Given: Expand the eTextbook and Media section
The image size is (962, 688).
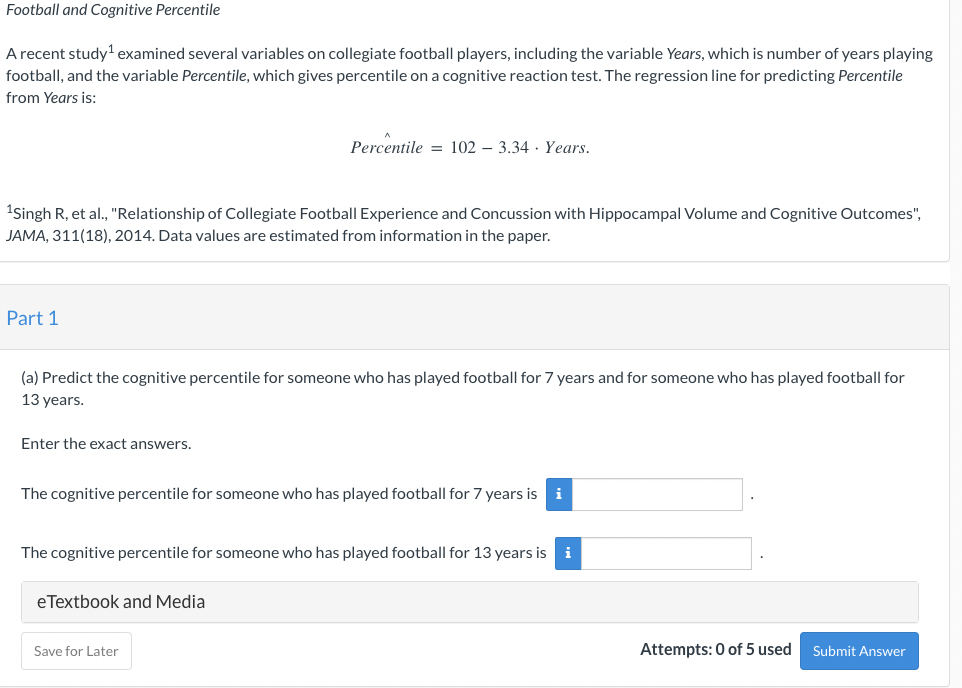Looking at the screenshot, I should (x=470, y=601).
